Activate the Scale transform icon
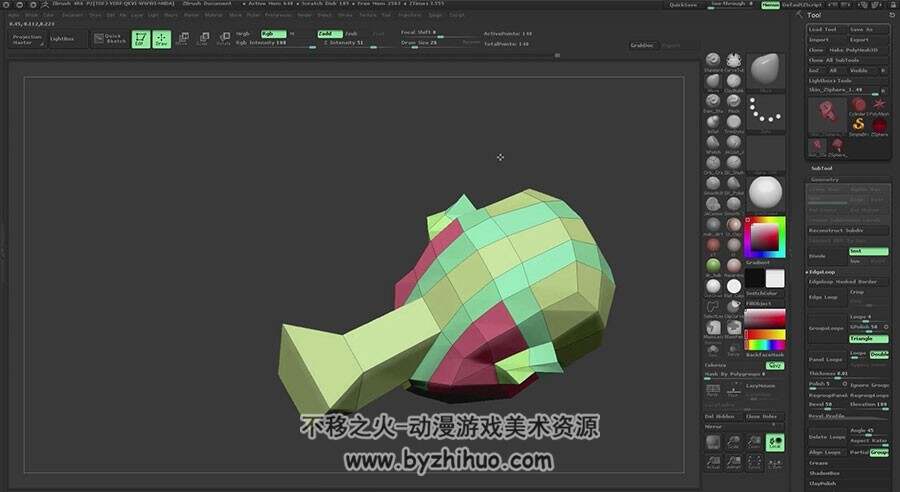 pos(203,39)
